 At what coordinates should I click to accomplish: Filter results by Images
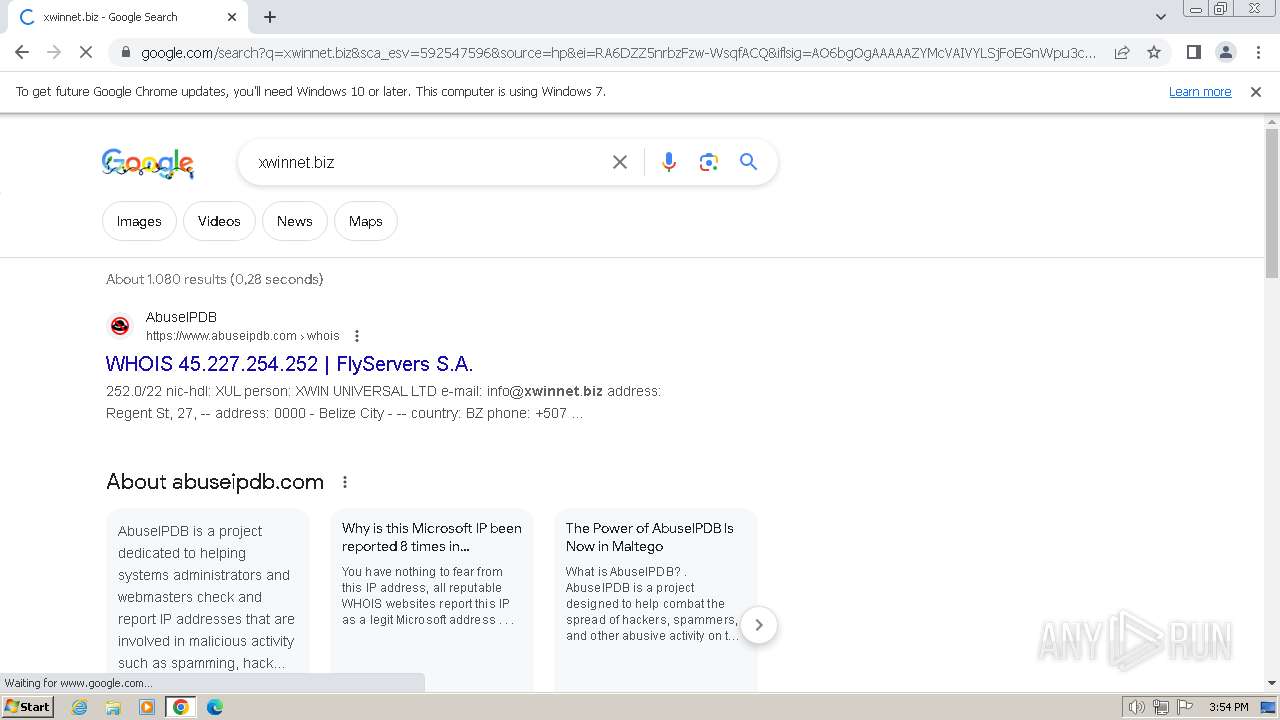[x=139, y=221]
